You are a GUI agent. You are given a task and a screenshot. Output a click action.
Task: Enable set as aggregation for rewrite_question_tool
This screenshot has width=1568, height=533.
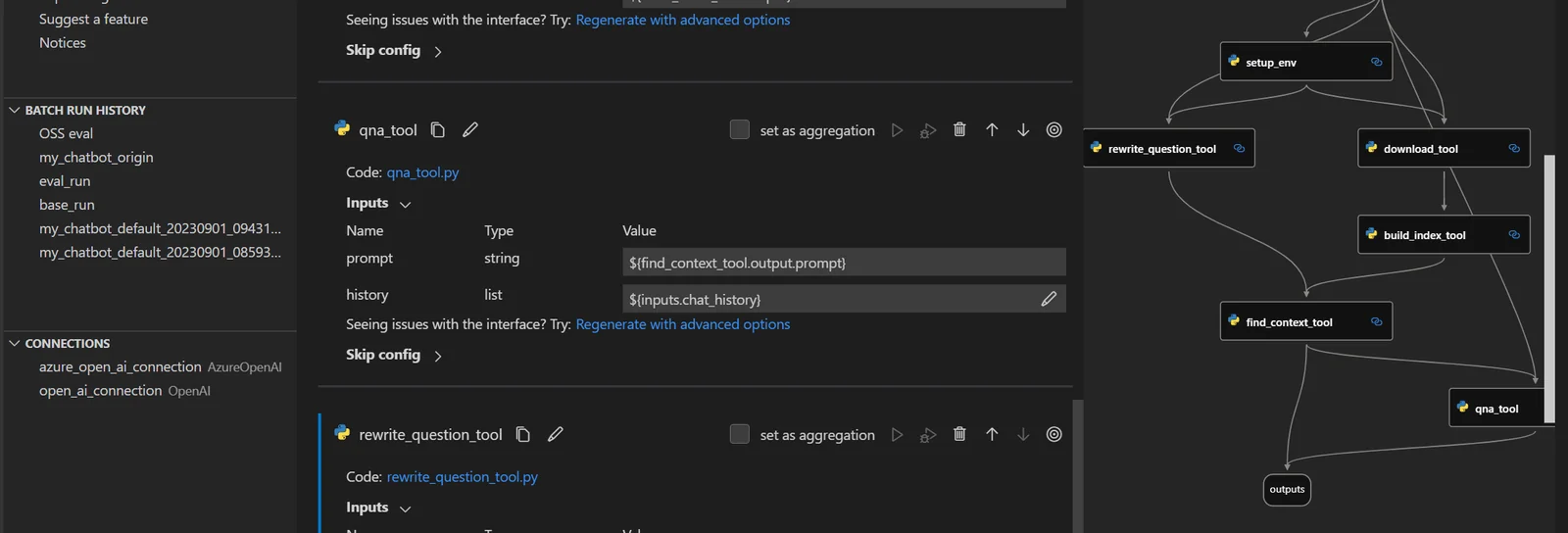tap(740, 434)
